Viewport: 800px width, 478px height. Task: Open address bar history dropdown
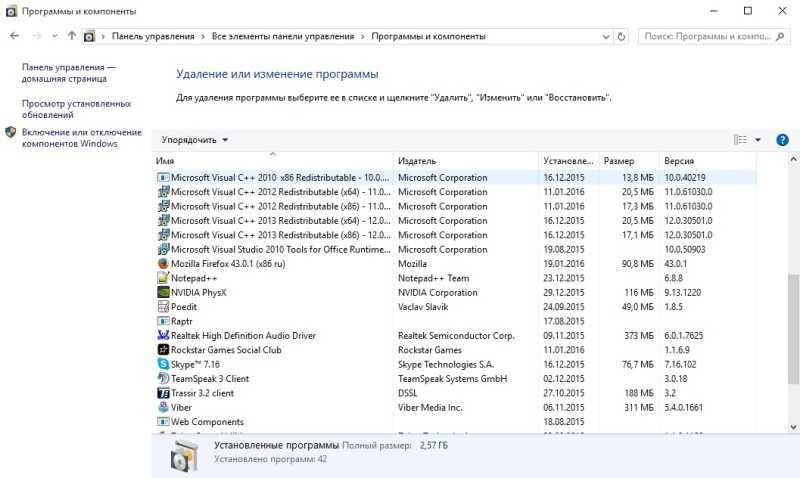(606, 37)
